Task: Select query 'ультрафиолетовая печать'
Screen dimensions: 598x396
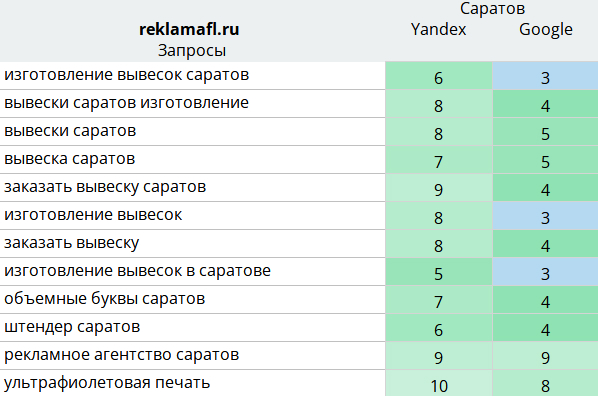Action: point(107,383)
